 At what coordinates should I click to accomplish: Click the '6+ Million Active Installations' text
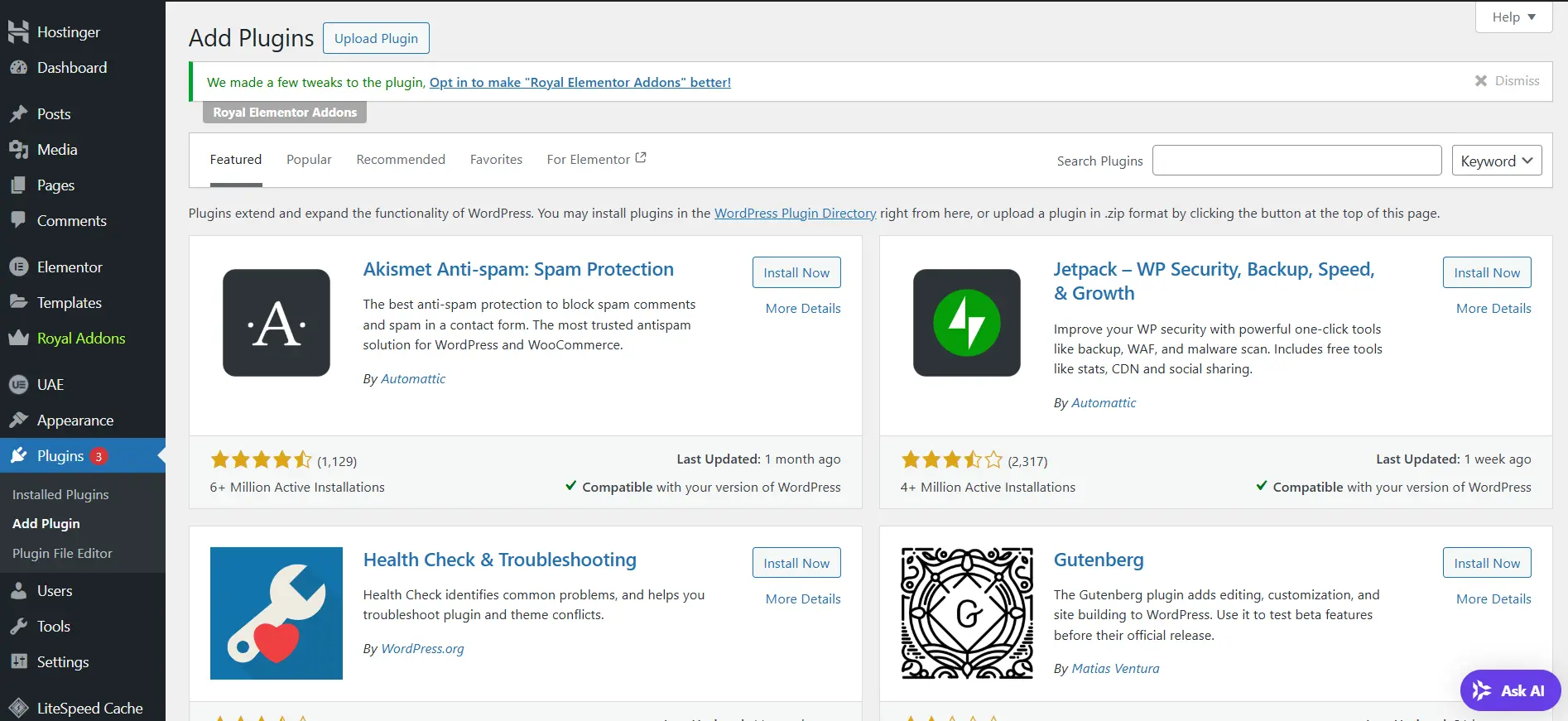pyautogui.click(x=297, y=487)
